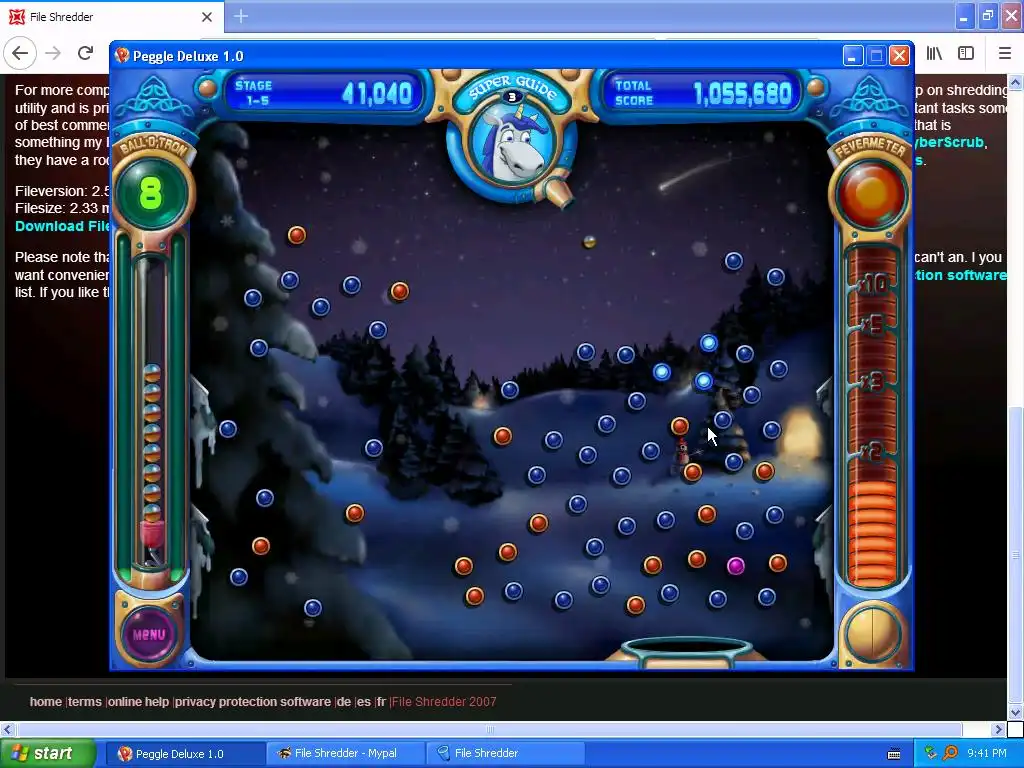Screen dimensions: 1024x768
Task: Click the ball launcher cannon under the unicorn
Action: coord(556,191)
